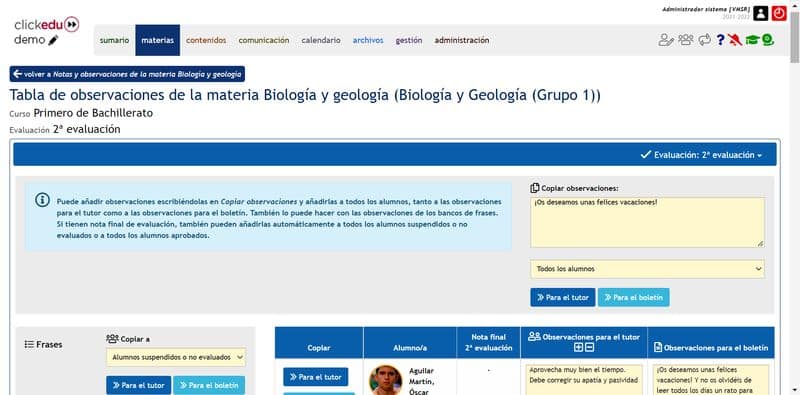Open Alumnos suspendidos o no evaluados dropdown

tap(176, 357)
